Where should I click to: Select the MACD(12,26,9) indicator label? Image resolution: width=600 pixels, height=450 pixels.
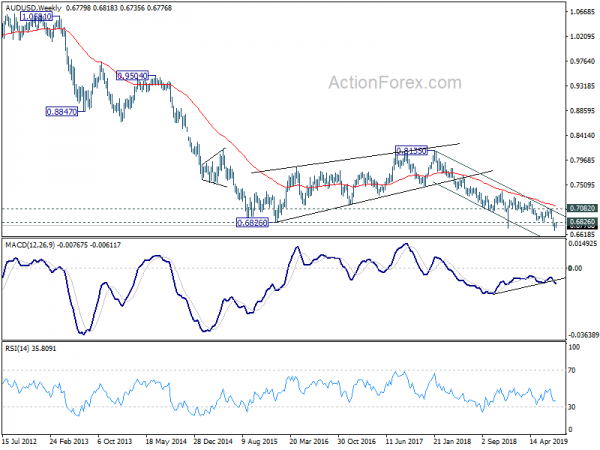pos(30,245)
